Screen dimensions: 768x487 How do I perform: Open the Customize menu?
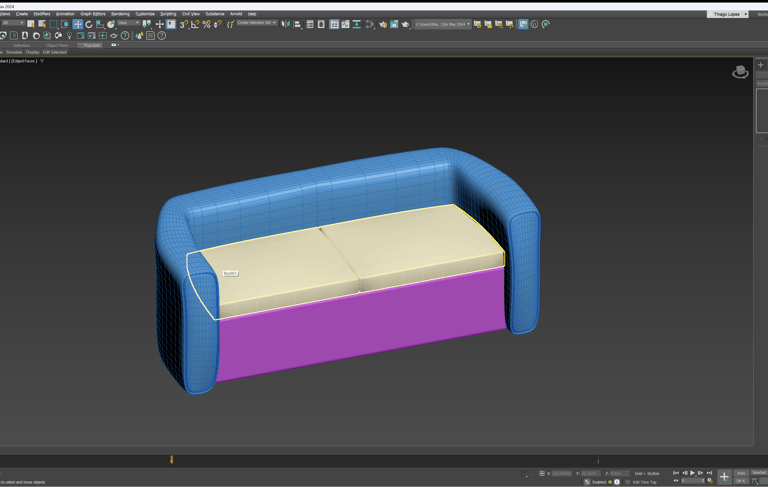pos(145,14)
